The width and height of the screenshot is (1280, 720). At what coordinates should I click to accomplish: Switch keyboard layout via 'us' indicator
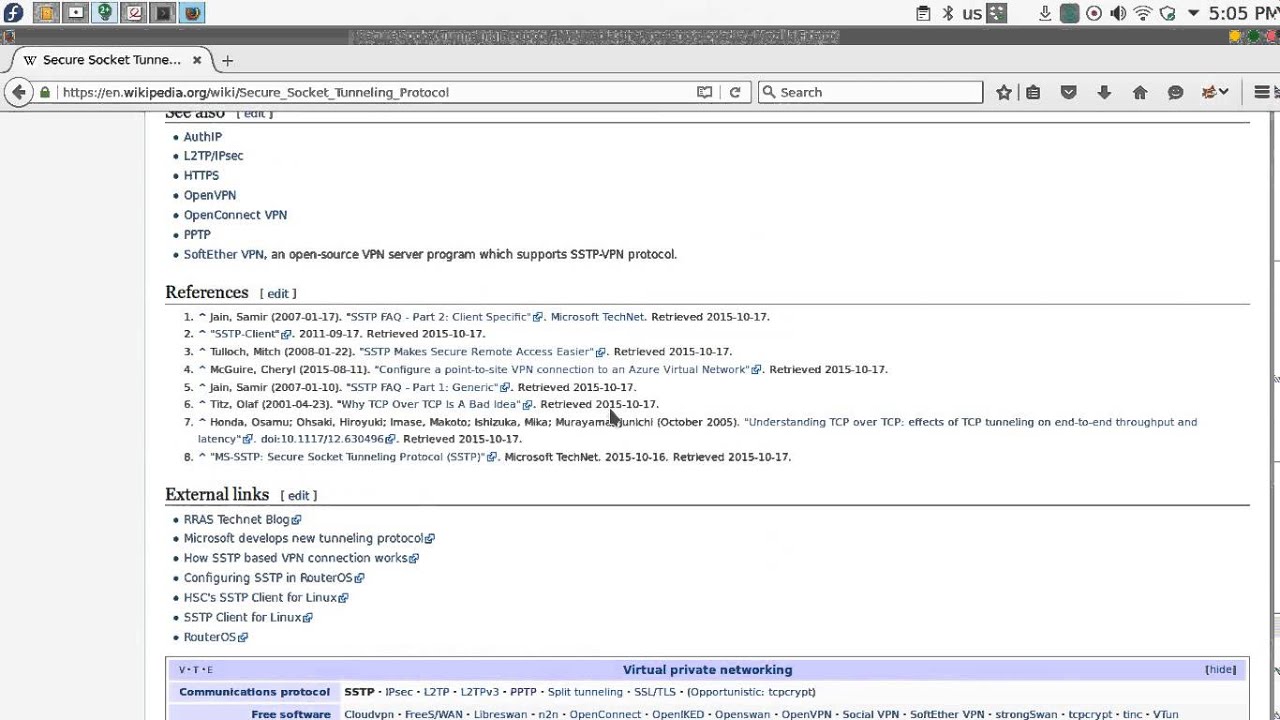point(972,14)
